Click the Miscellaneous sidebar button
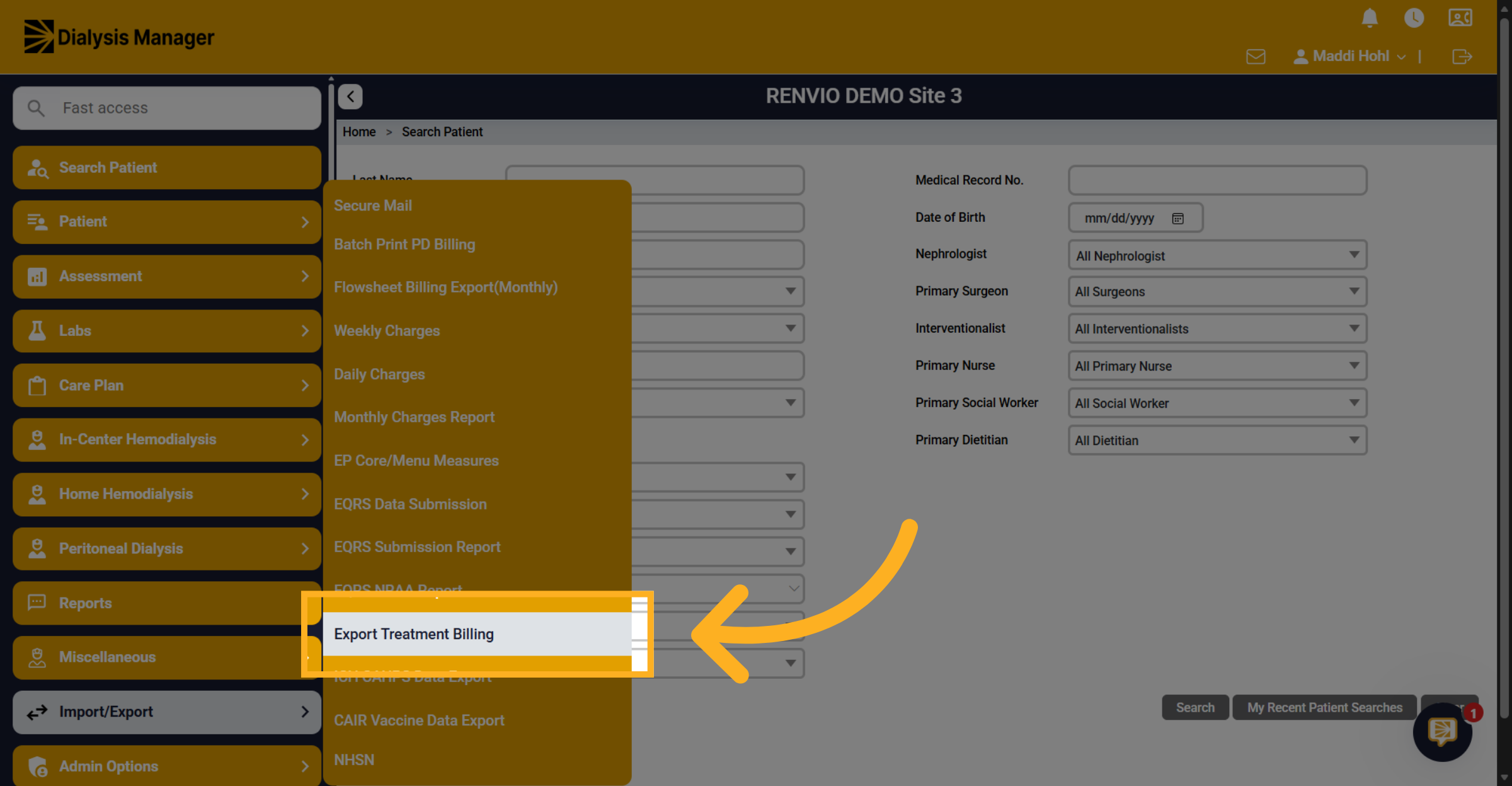The image size is (1512, 786). (167, 657)
